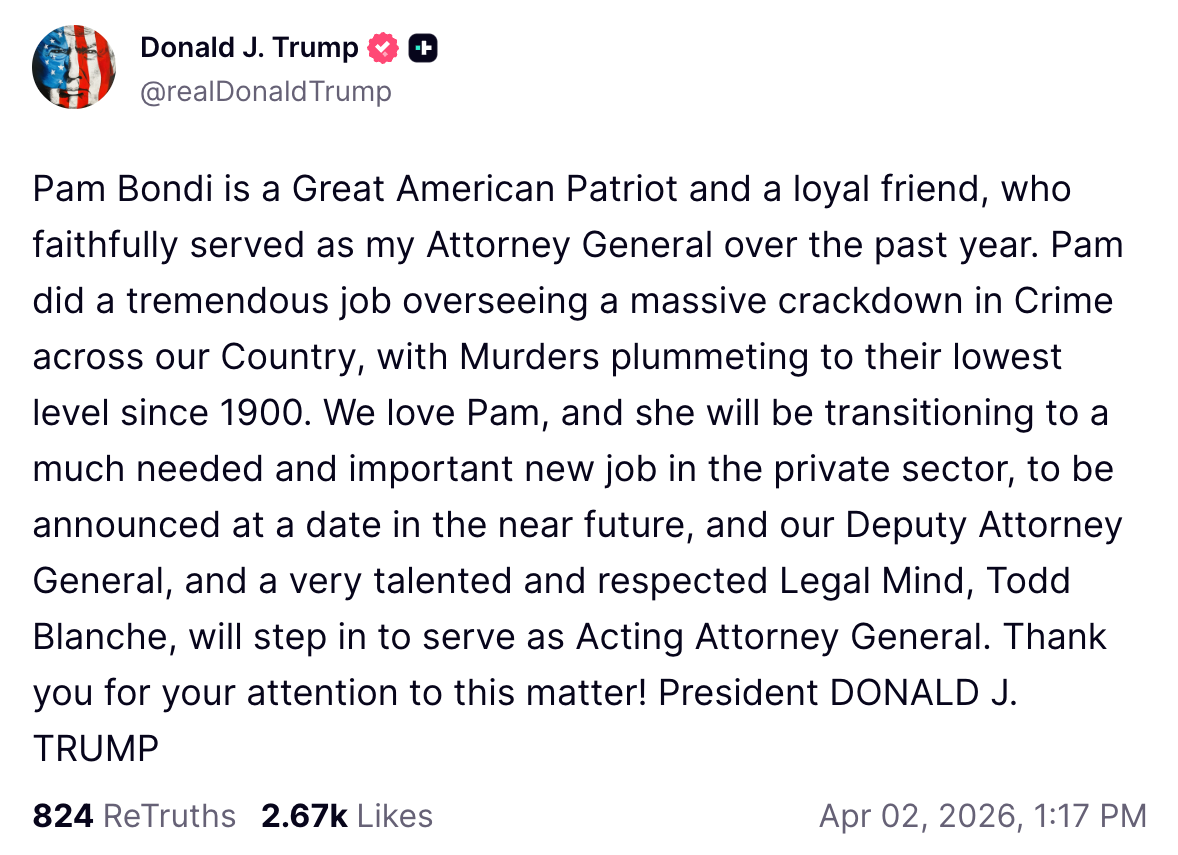Open the Donald J. Trump display name
The height and width of the screenshot is (855, 1178).
tap(249, 47)
